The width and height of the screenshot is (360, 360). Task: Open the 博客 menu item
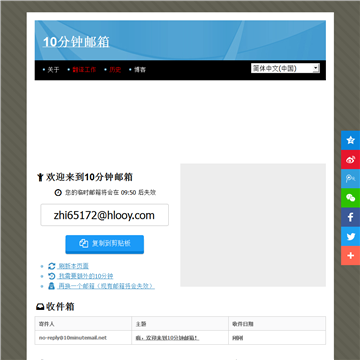click(x=140, y=70)
